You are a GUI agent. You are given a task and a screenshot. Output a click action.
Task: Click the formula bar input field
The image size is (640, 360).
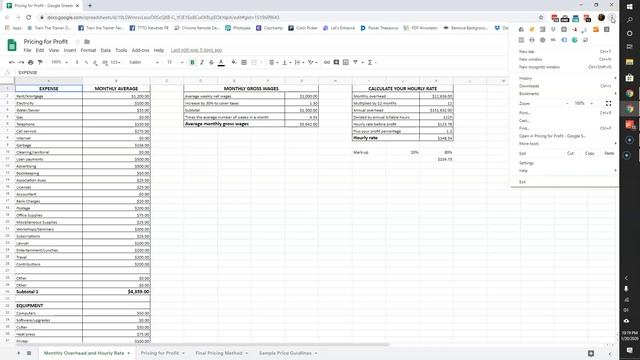coord(318,73)
